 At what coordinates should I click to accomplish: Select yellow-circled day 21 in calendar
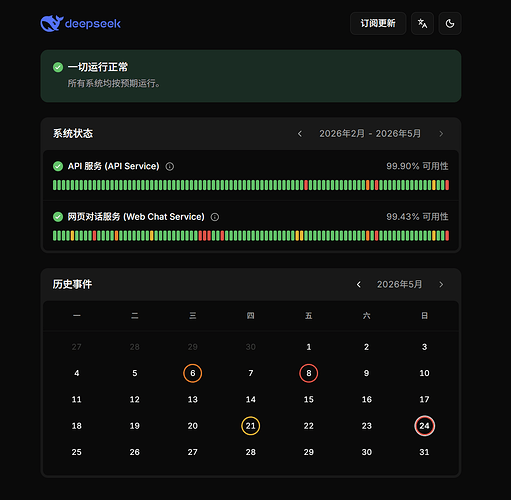pos(251,426)
